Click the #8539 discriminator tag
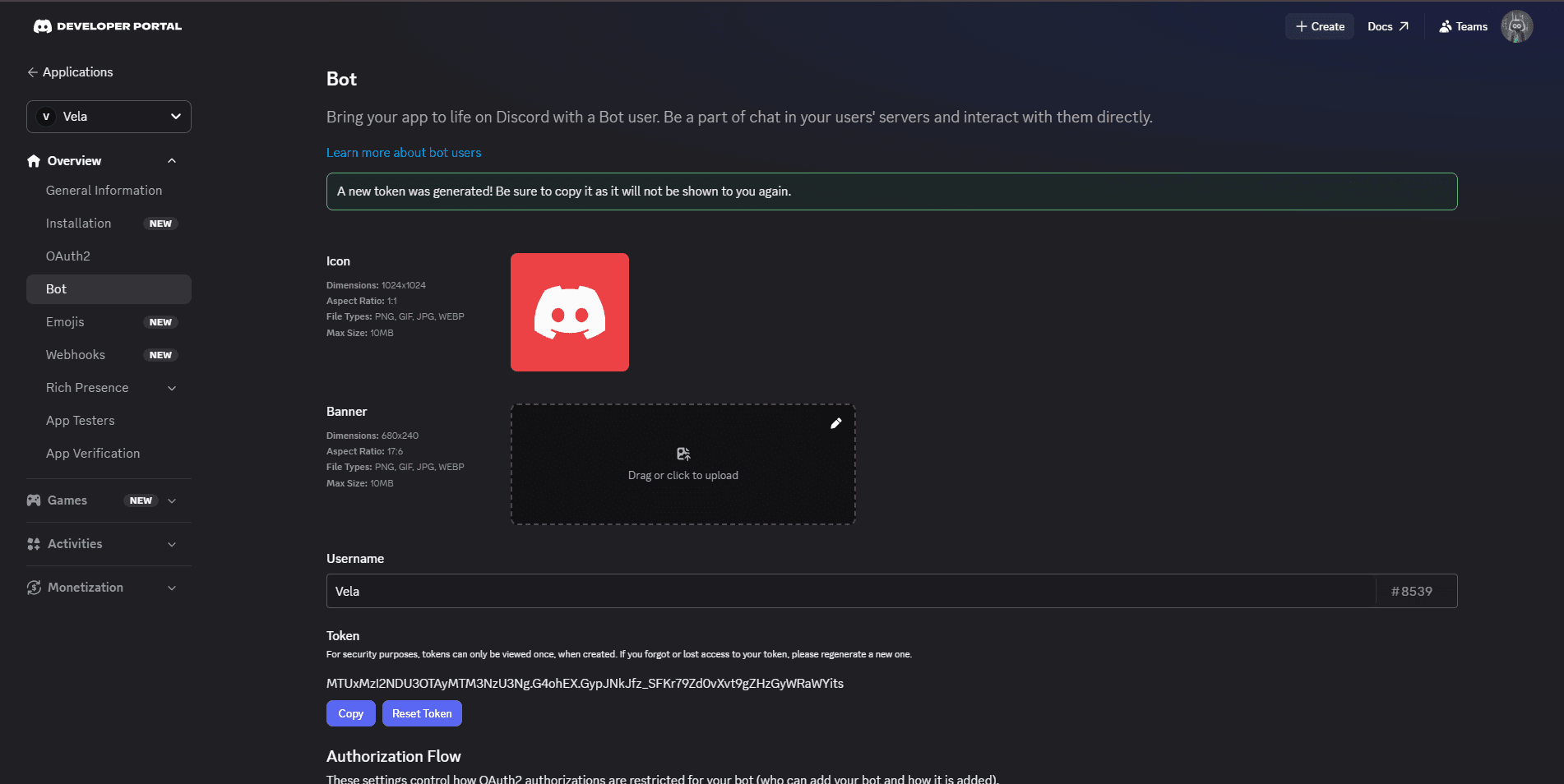 pos(1412,592)
